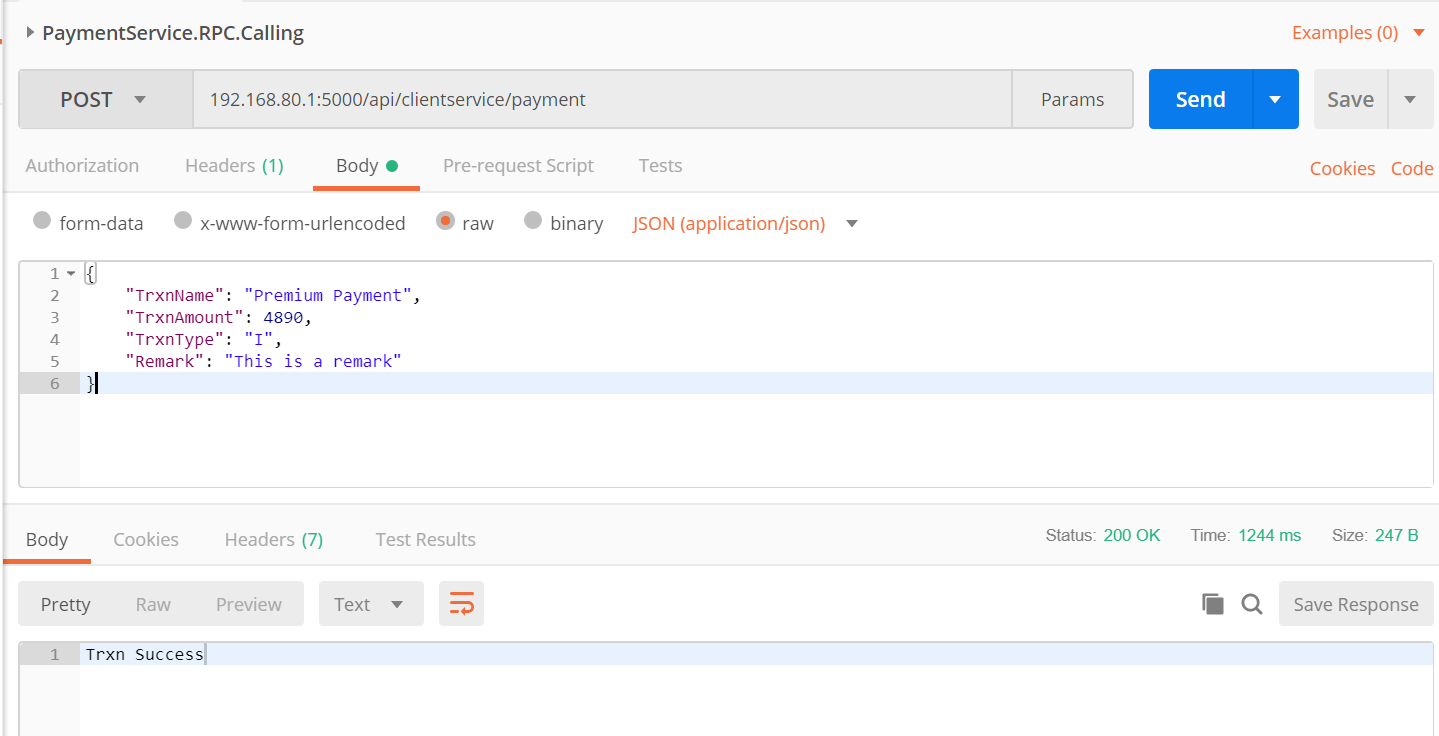Screen dimensions: 1439x736
Task: Open the response Text format dropdown
Action: tap(371, 604)
